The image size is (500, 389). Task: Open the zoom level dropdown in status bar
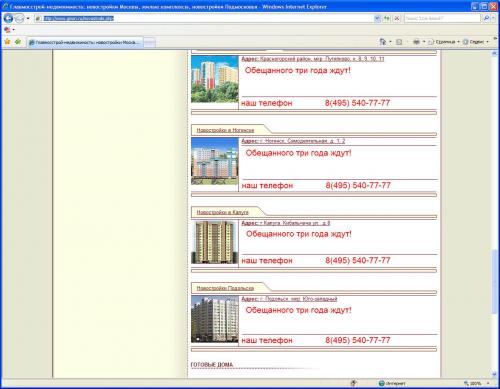(488, 383)
